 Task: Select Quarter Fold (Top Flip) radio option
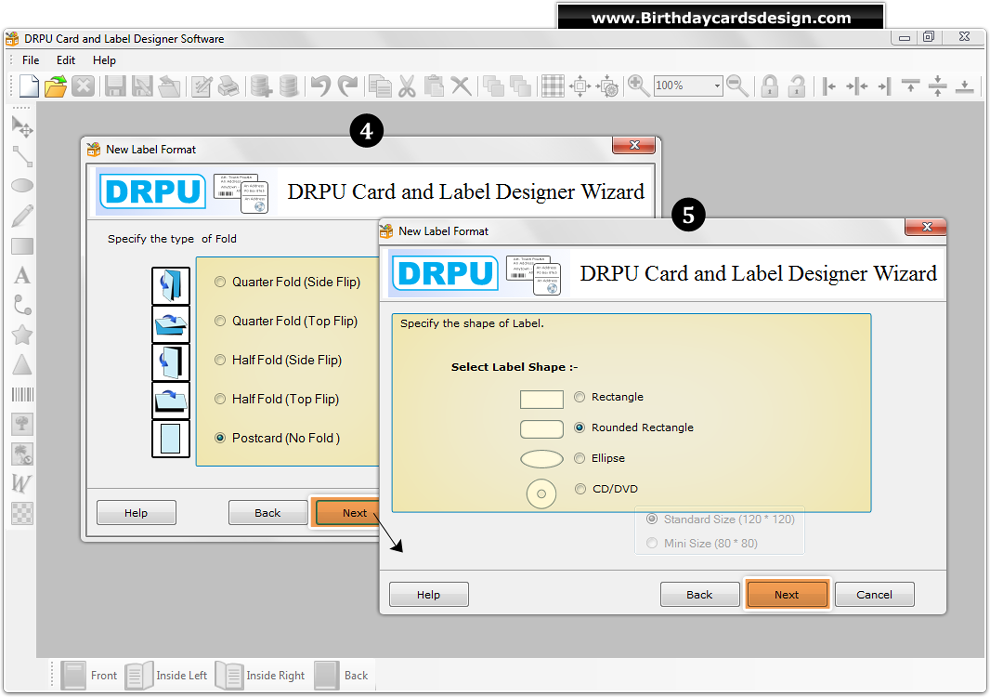tap(220, 321)
